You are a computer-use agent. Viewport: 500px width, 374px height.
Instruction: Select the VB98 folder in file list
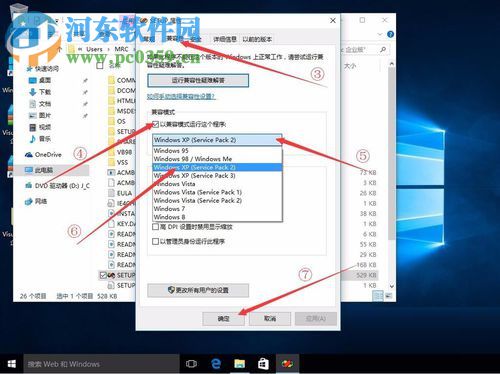[120, 152]
